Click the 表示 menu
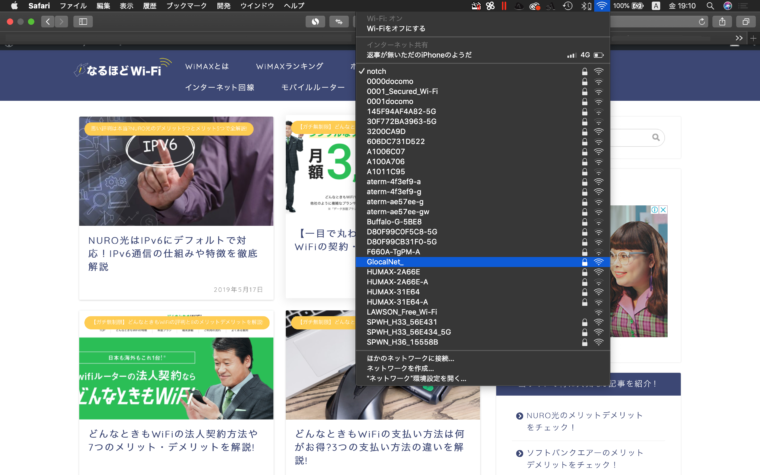Viewport: 760px width, 475px height. tap(127, 6)
